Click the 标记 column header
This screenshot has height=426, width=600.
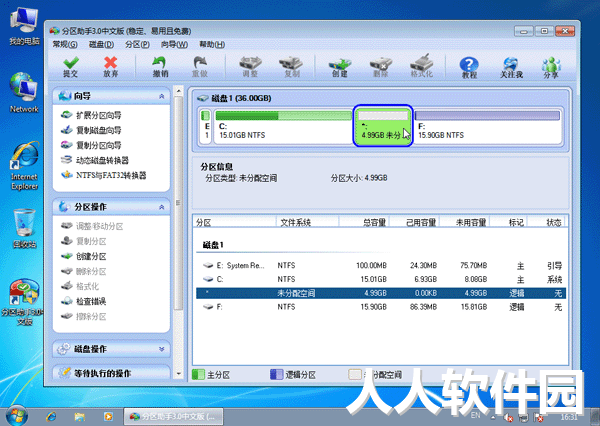coord(509,222)
